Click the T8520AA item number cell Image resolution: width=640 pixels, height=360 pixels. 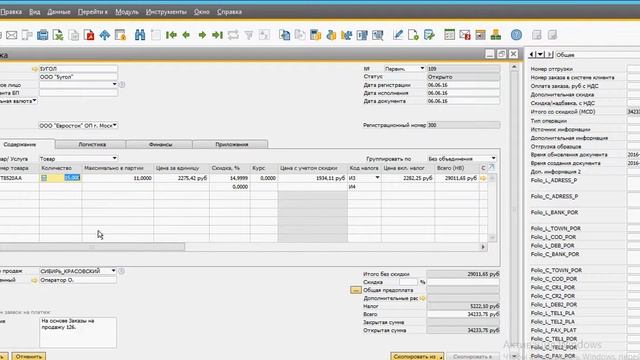19,178
